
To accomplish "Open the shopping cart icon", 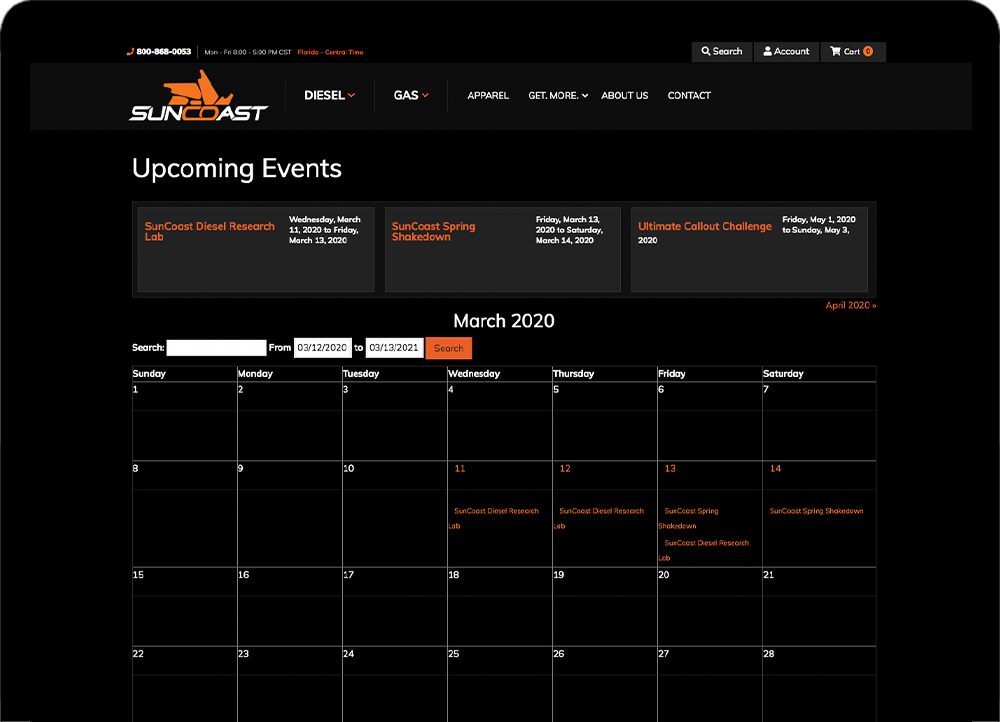I will point(836,51).
